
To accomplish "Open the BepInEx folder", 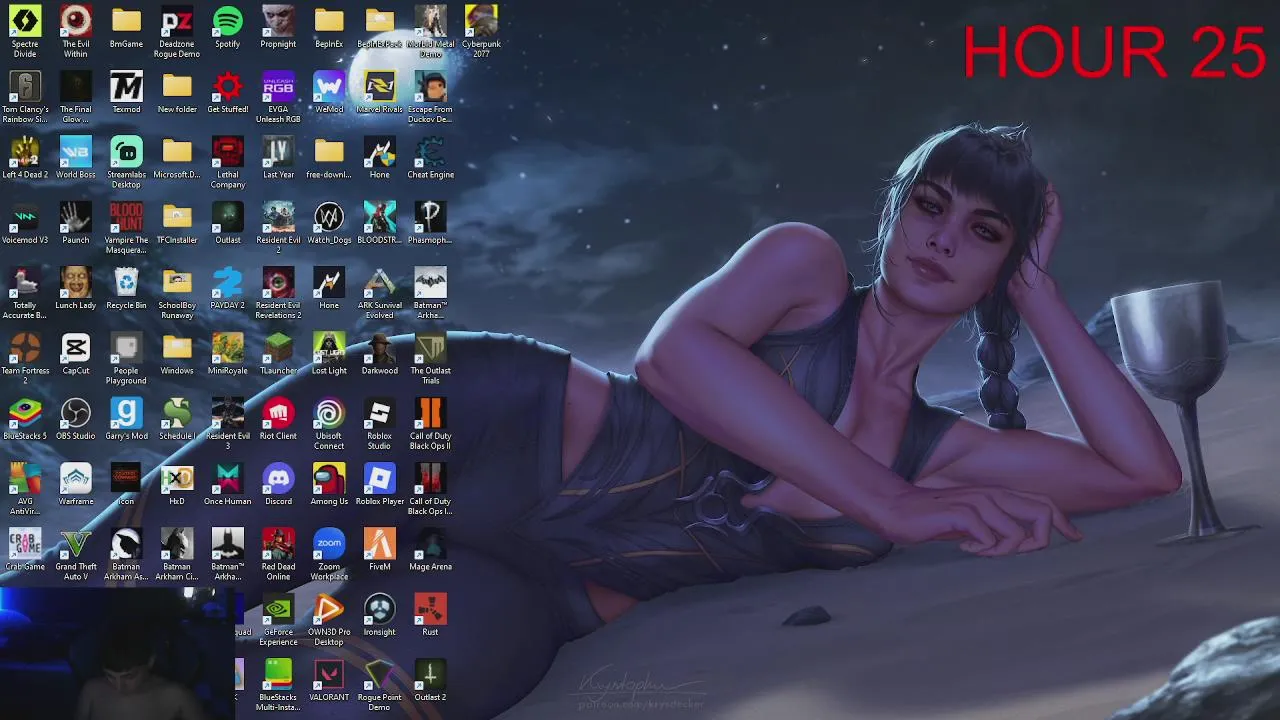I will [x=329, y=21].
